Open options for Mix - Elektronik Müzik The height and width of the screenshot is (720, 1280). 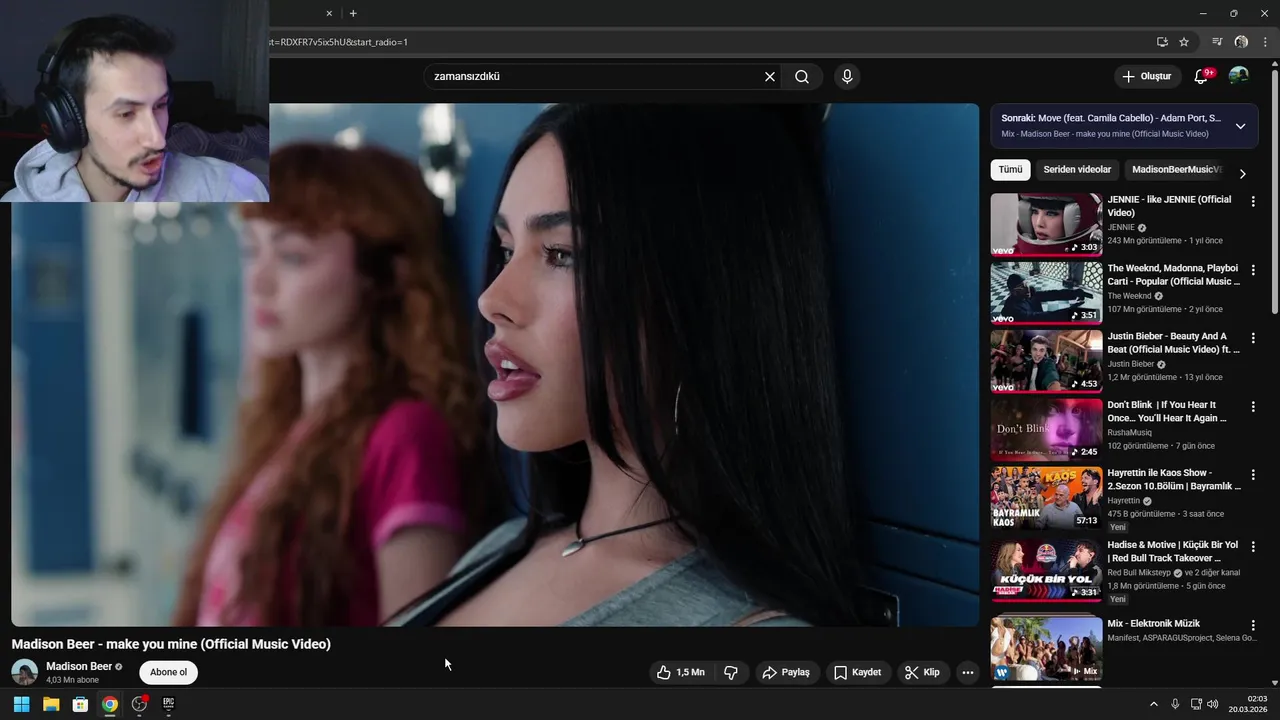[1253, 625]
